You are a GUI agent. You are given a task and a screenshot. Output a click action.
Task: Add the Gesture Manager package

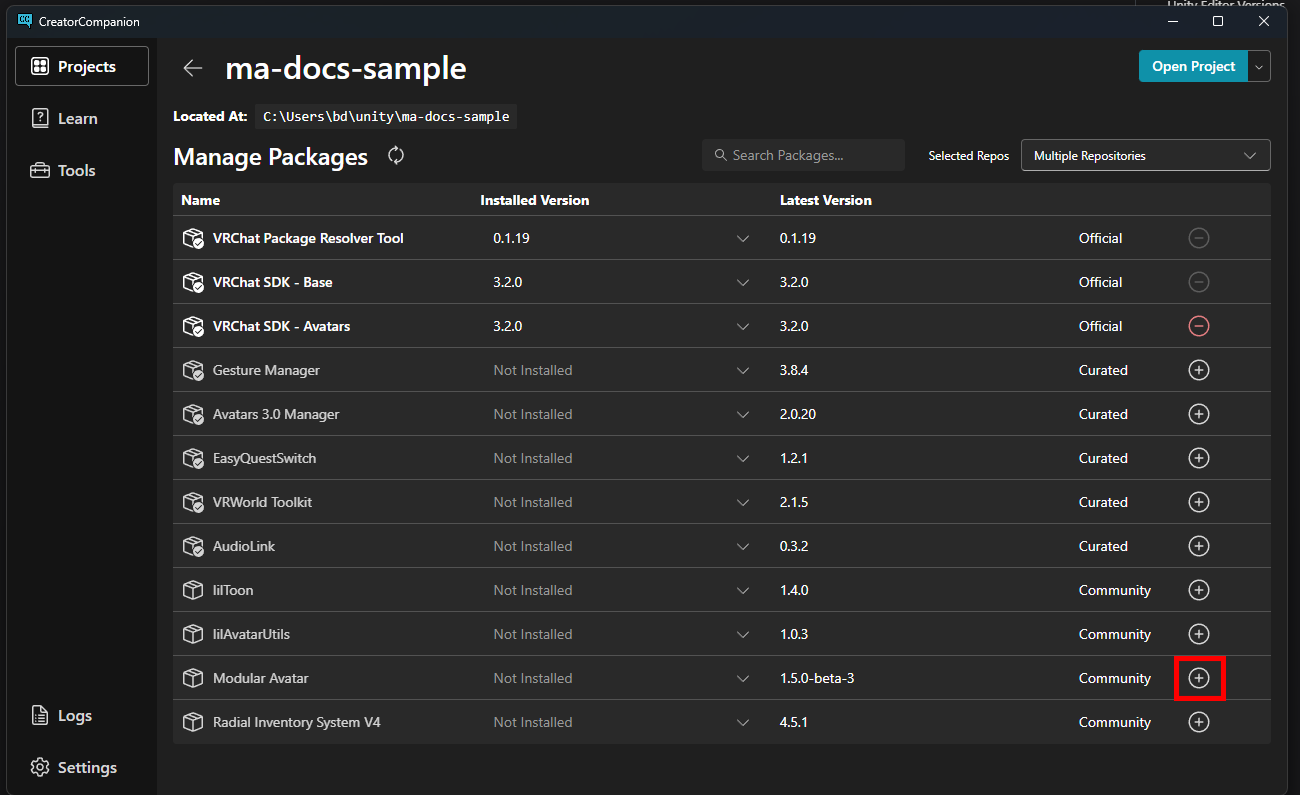click(1198, 370)
